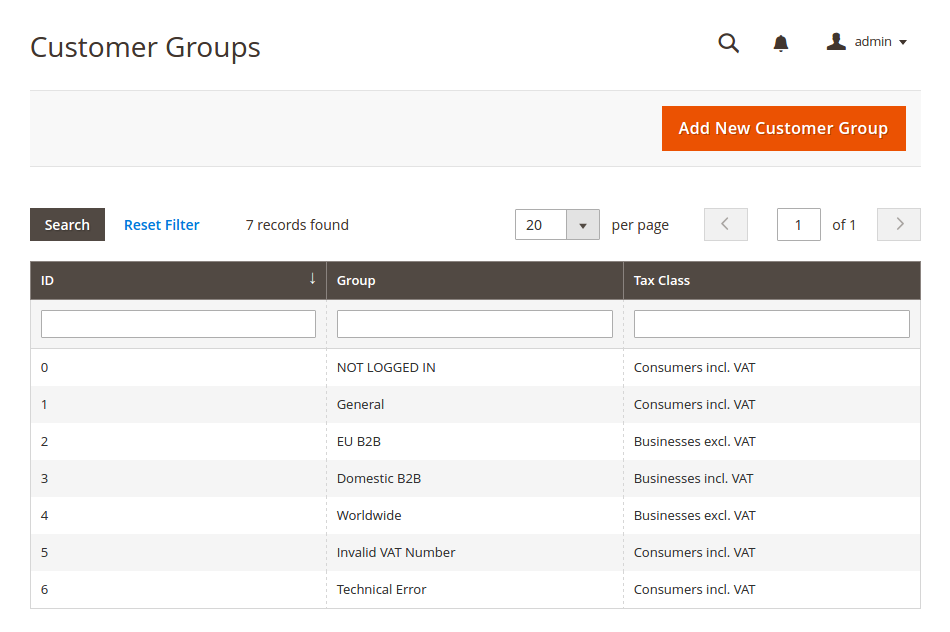
Task: Open the Worldwide group row
Action: click(475, 516)
